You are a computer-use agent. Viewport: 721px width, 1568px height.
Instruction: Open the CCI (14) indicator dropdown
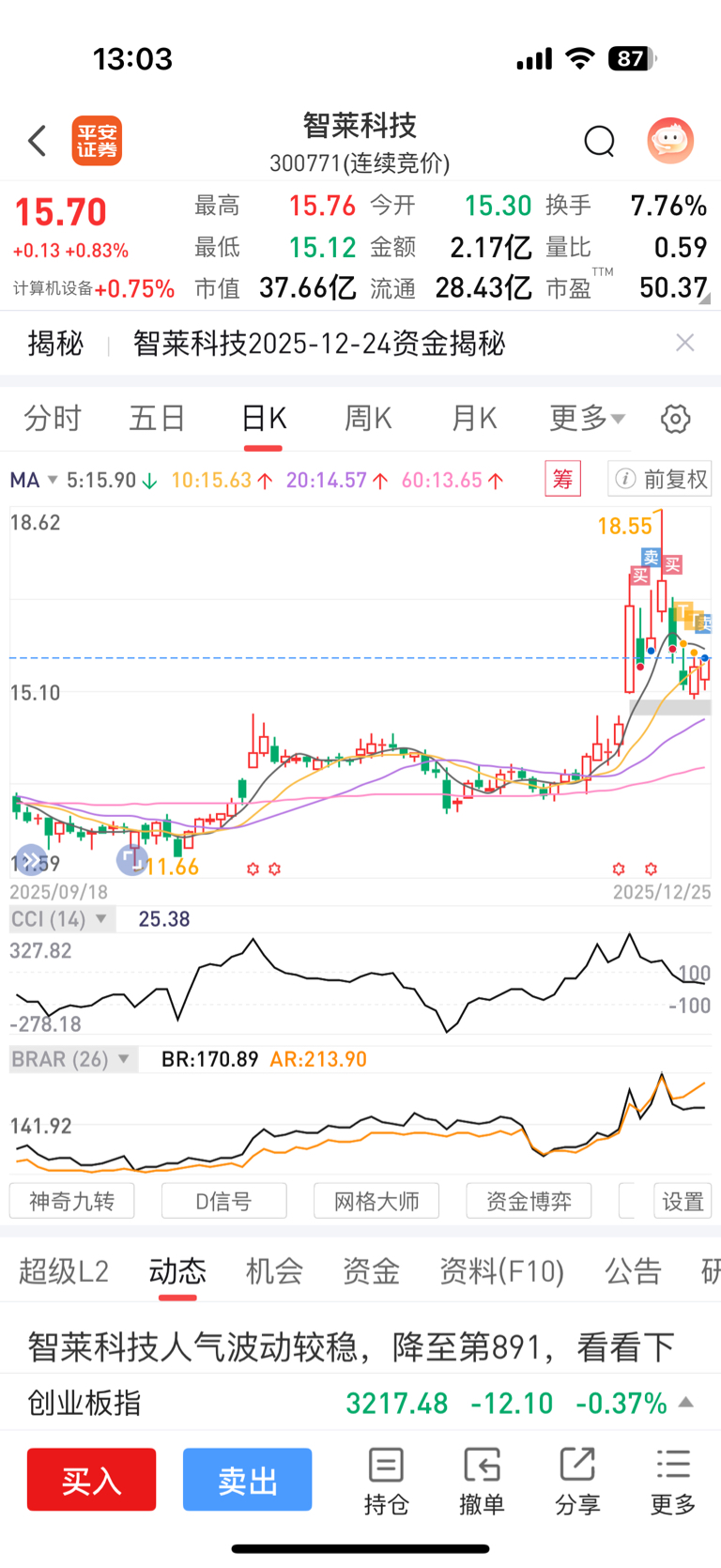(62, 918)
